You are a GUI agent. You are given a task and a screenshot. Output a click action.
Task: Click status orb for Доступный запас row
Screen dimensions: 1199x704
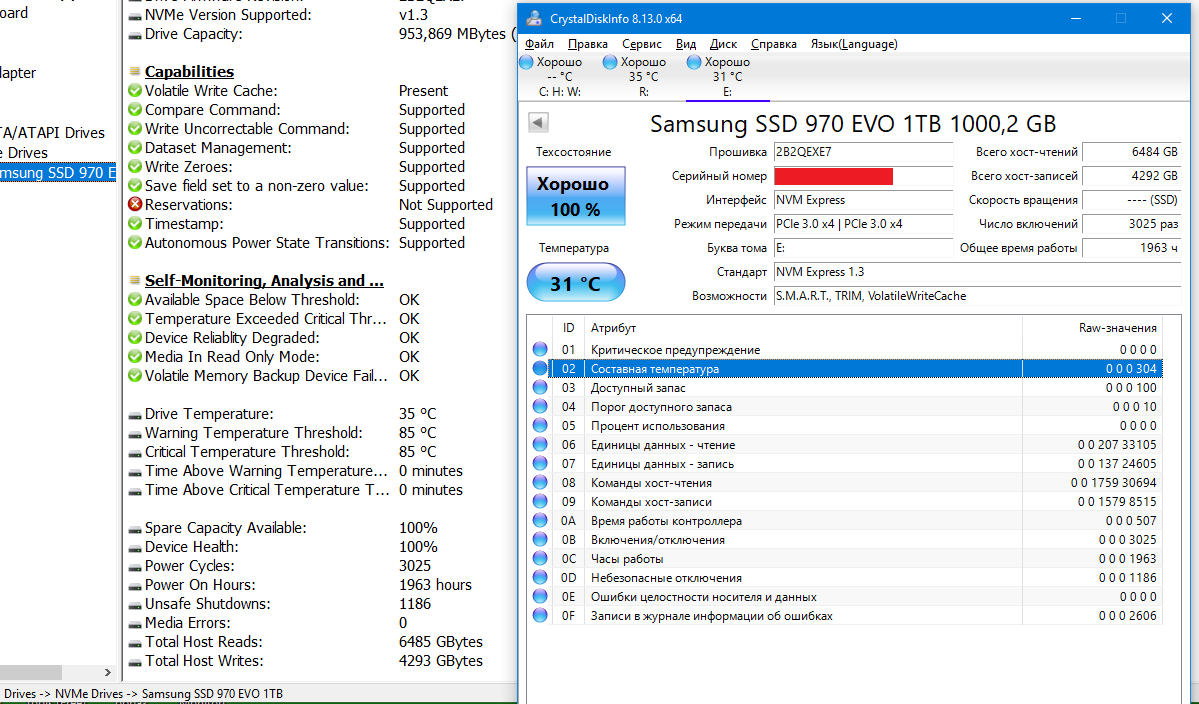[x=540, y=388]
